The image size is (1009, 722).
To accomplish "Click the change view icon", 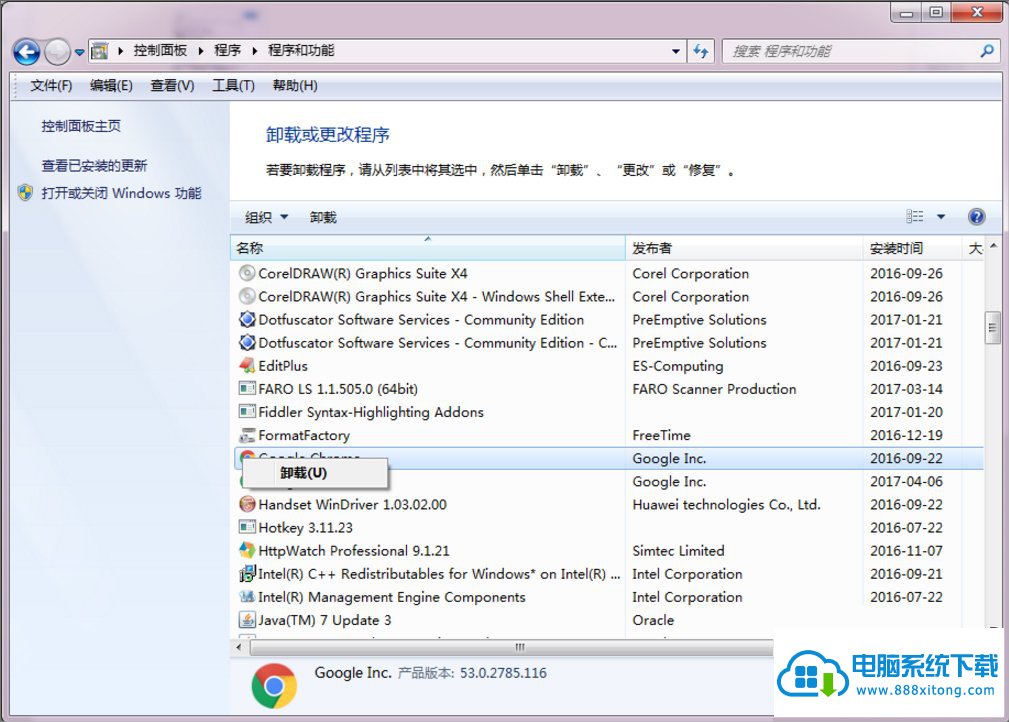I will (914, 217).
